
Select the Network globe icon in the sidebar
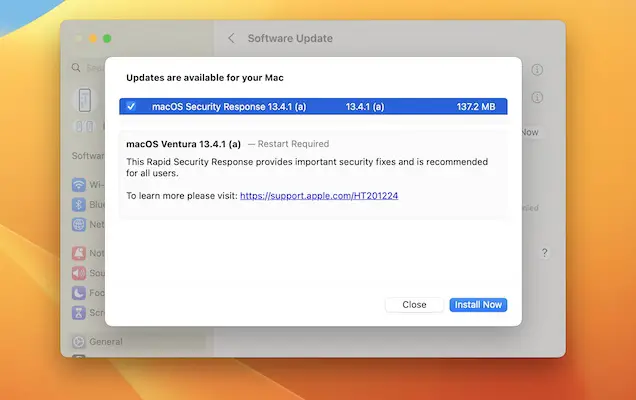point(78,225)
